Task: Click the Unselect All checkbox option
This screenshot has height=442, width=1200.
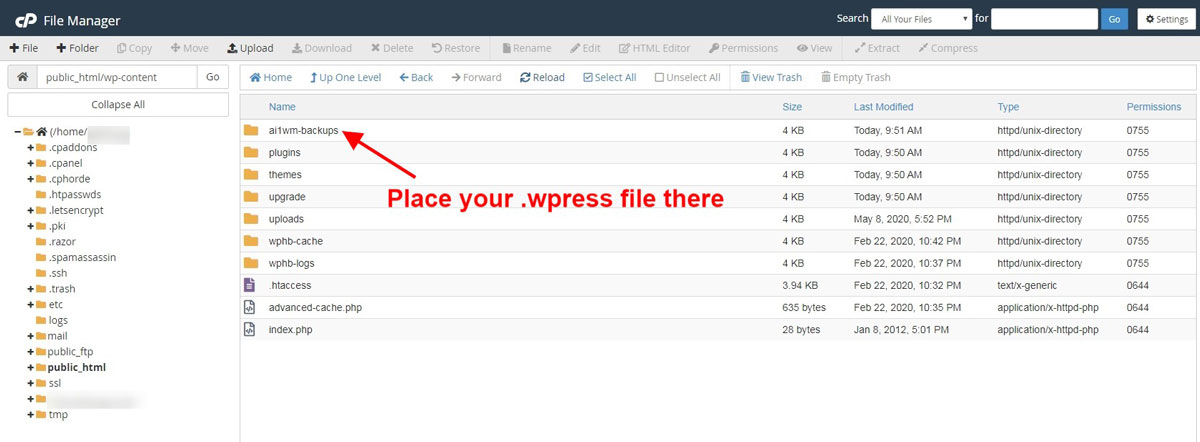Action: 687,77
